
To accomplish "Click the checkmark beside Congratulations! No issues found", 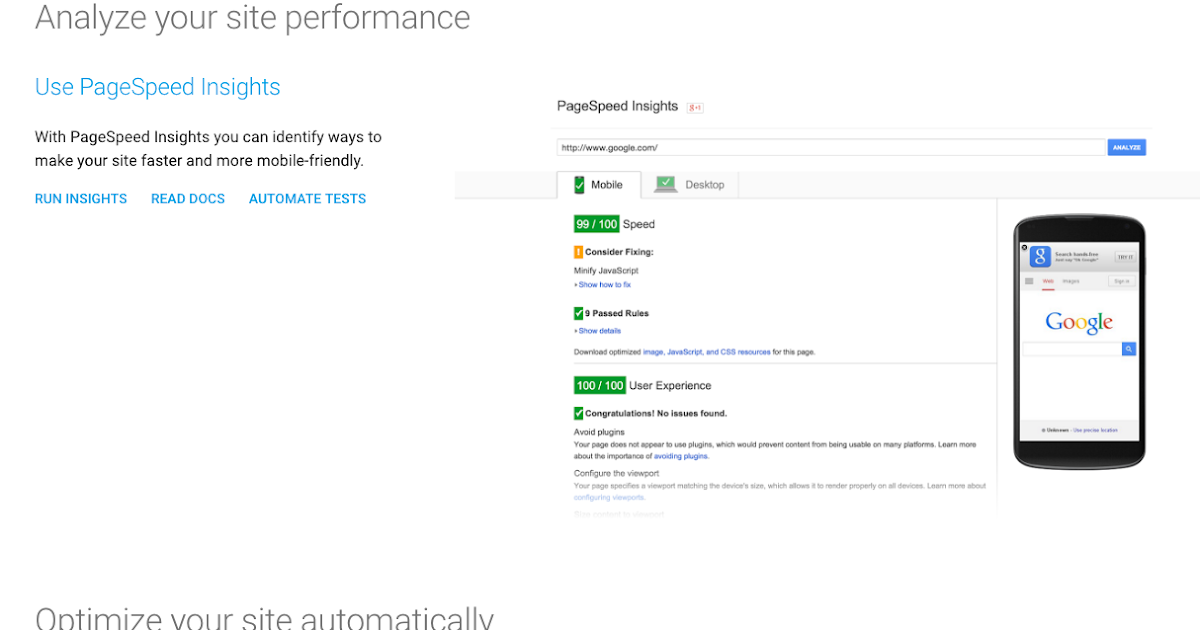I will pyautogui.click(x=579, y=412).
